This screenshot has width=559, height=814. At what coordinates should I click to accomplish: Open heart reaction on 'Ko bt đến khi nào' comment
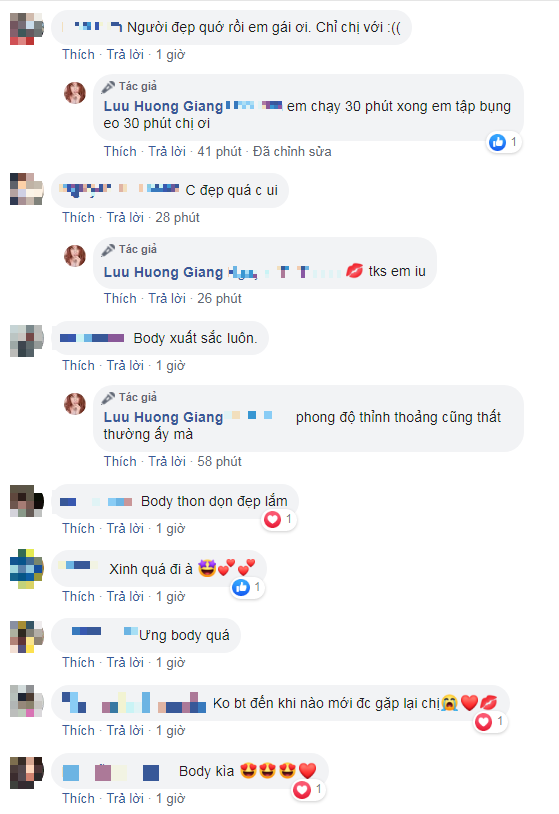coord(484,722)
